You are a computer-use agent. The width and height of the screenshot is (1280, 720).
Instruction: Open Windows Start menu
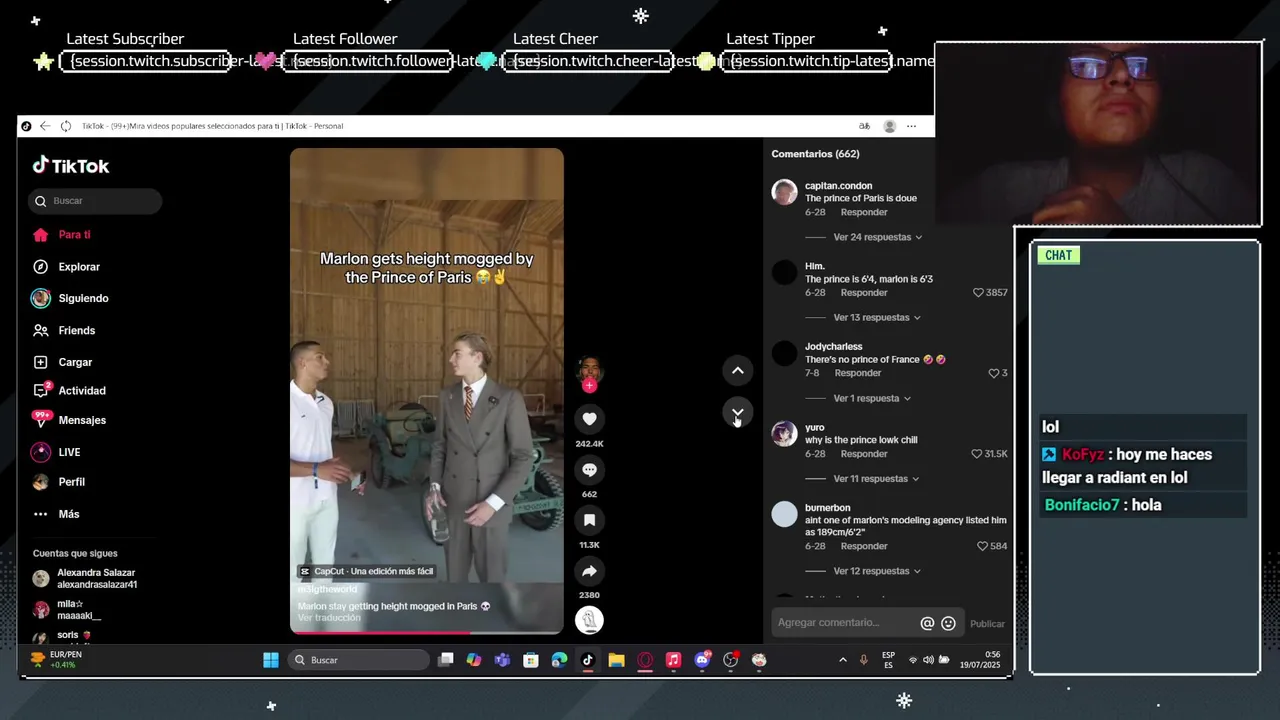click(x=271, y=660)
